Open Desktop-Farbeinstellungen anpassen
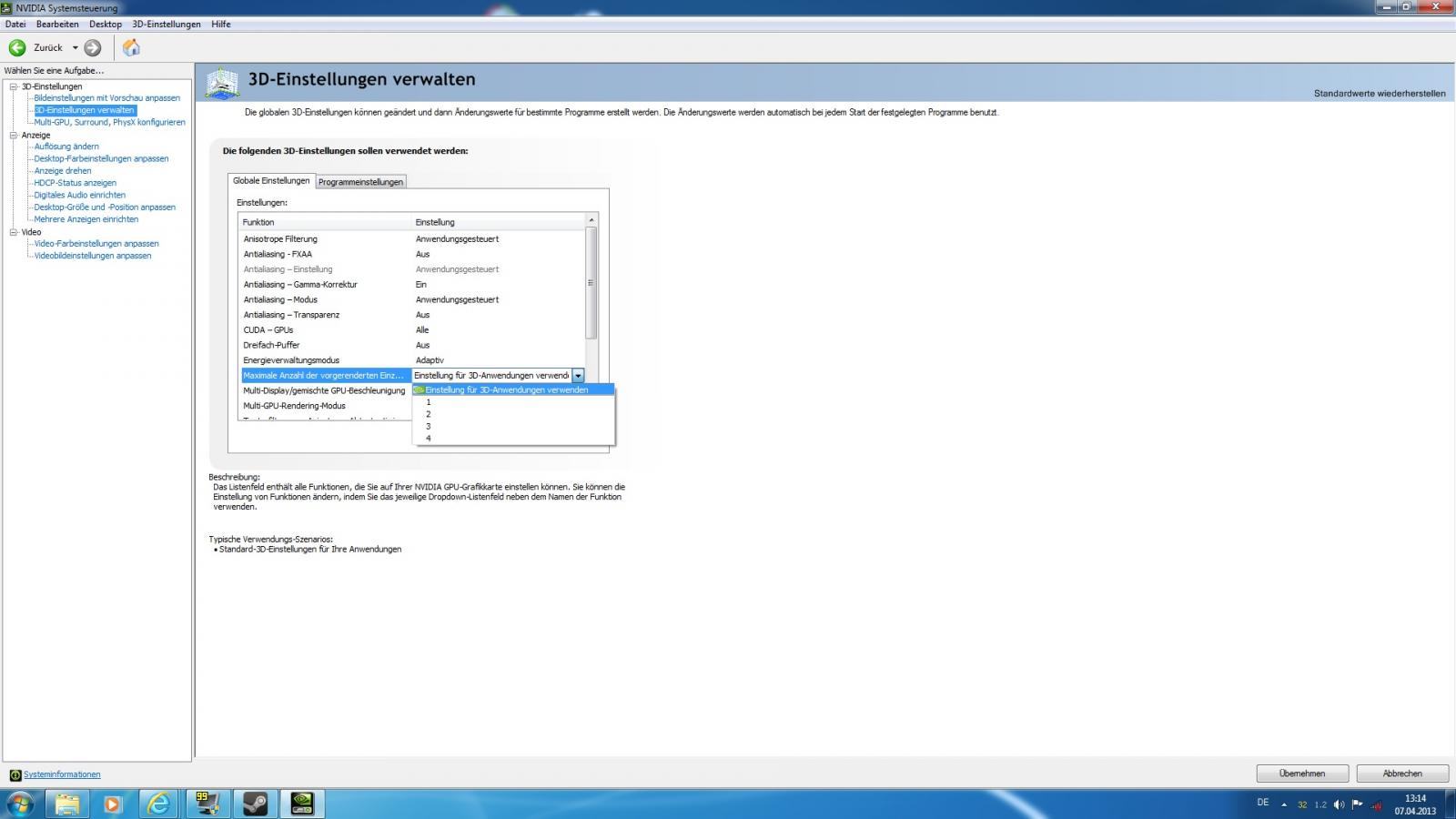1456x819 pixels. (x=101, y=158)
